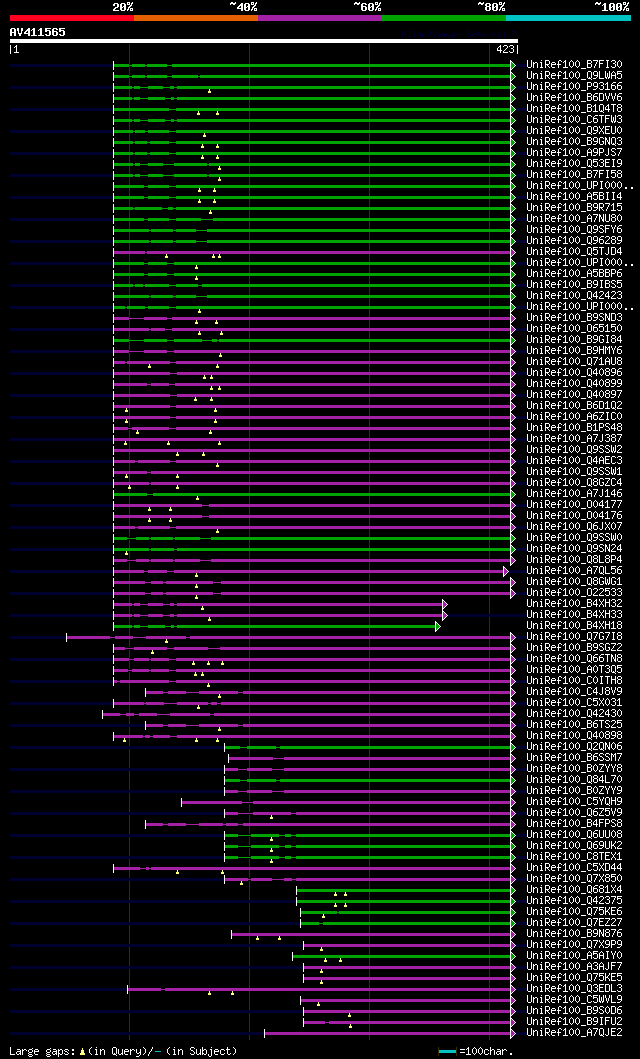Click the green arrowhead ending the B4XH18 bar
The width and height of the screenshot is (640, 1059).
[x=437, y=626]
